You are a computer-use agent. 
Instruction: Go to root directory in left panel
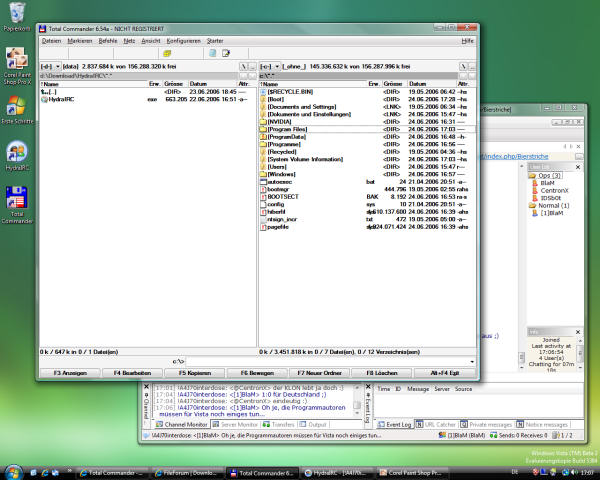[x=243, y=67]
